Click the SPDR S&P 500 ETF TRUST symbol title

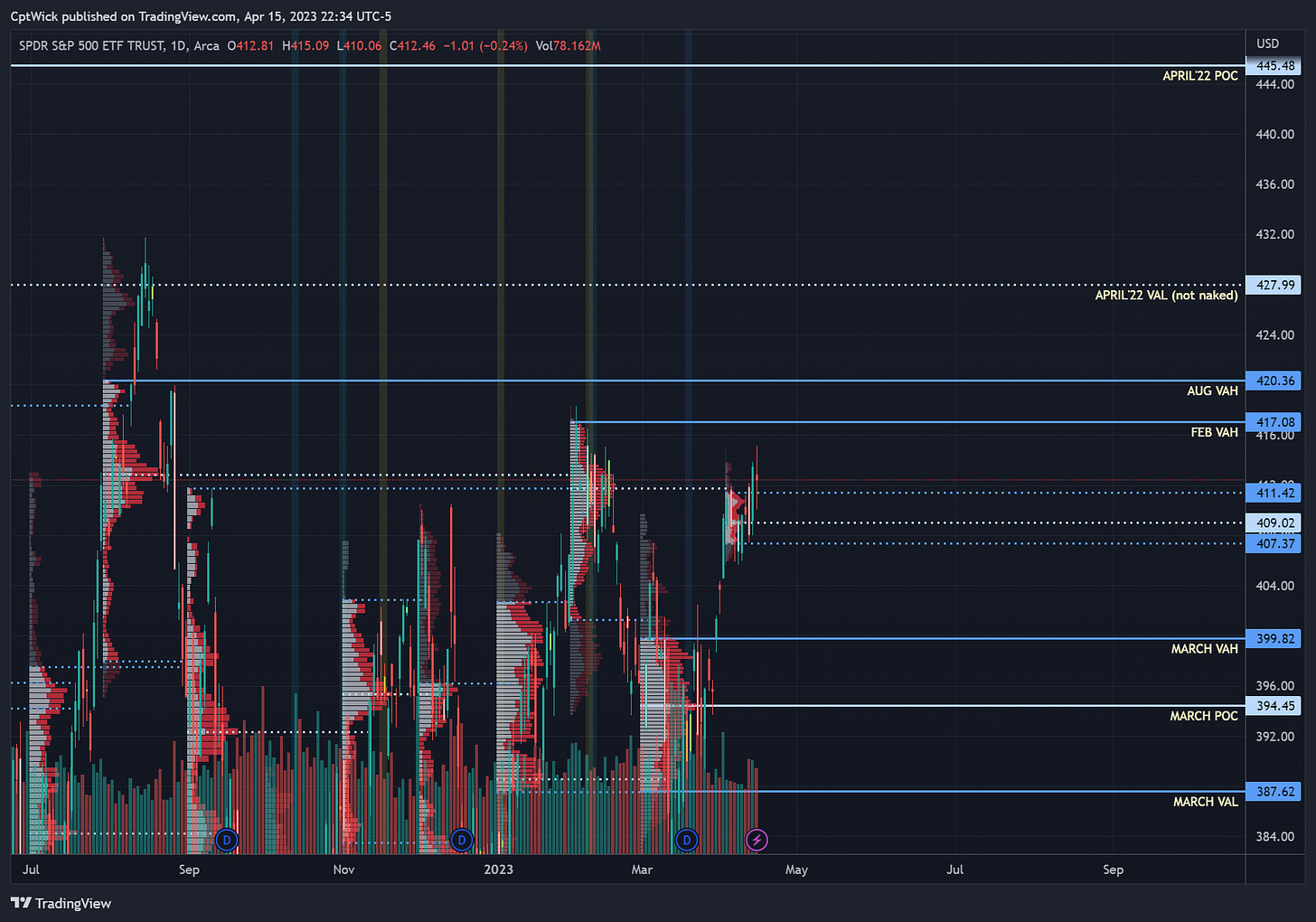click(91, 45)
